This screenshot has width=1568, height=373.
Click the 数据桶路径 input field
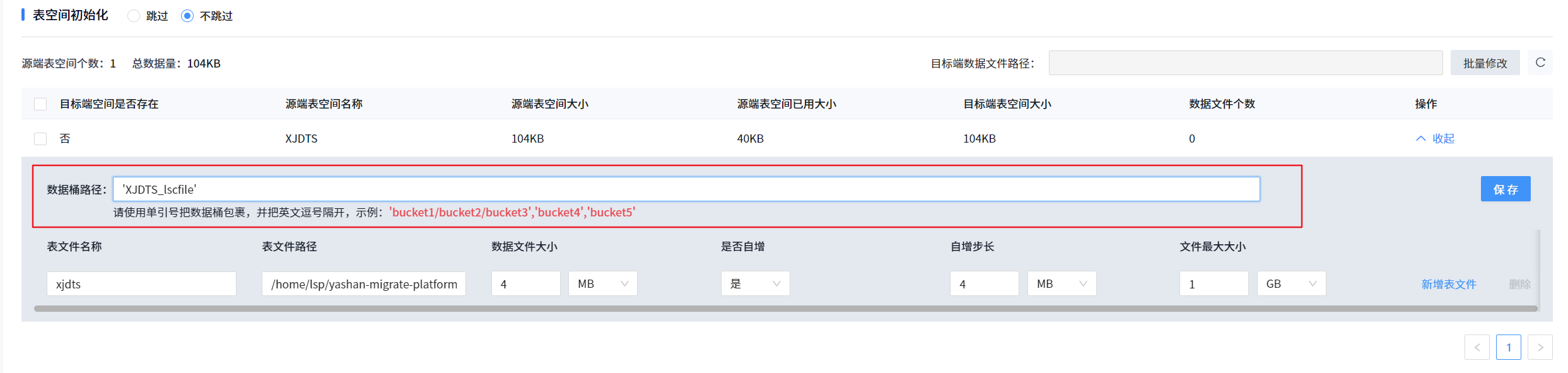(x=686, y=189)
